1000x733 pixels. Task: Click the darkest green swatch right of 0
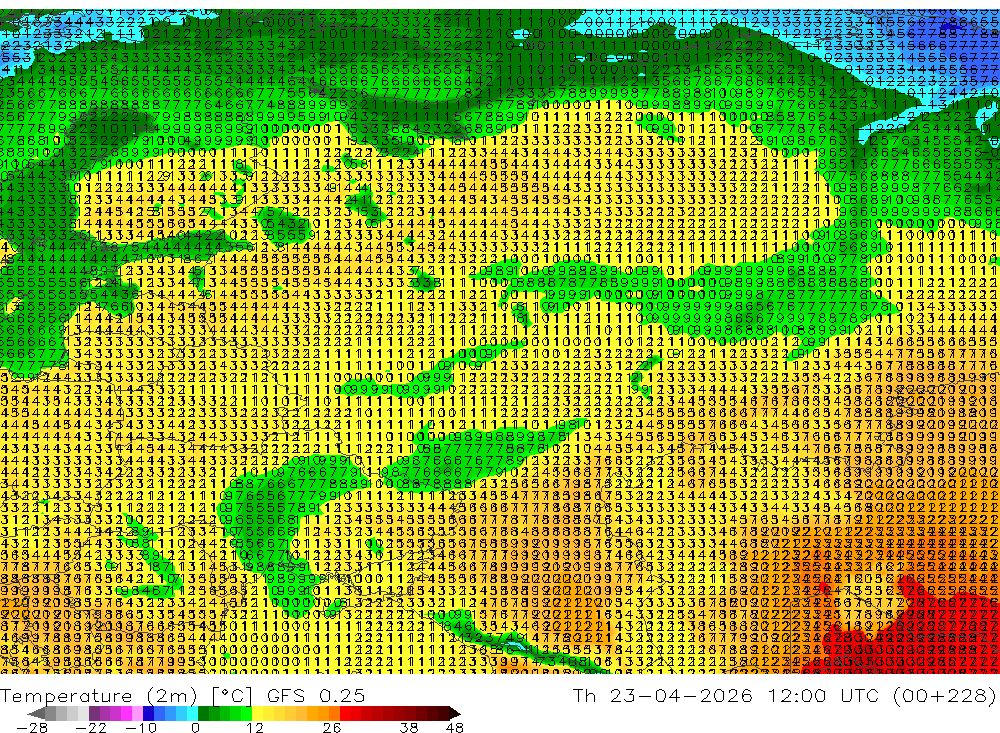203,713
